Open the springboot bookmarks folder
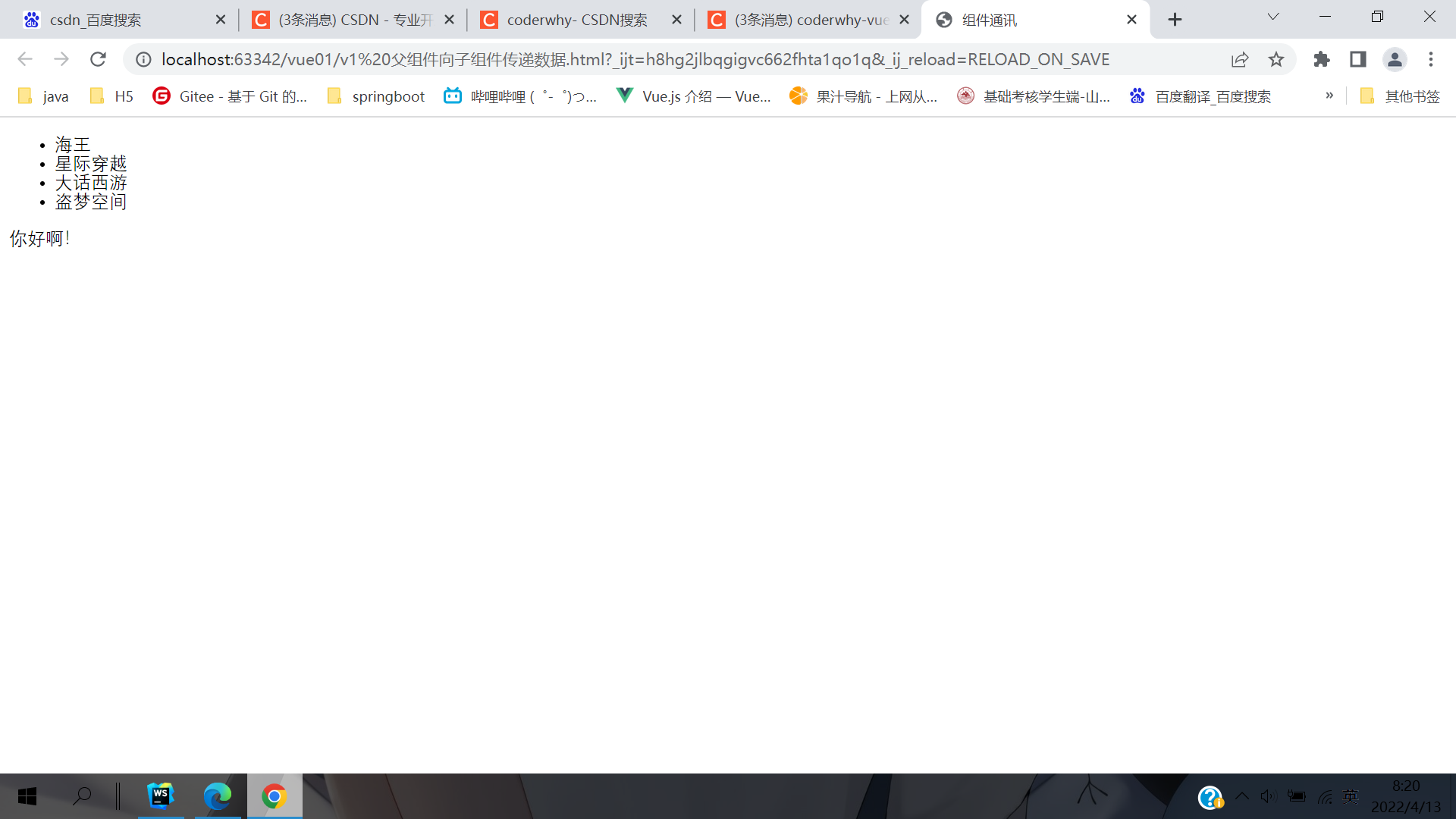Screen dimensions: 1456x819 [x=376, y=96]
